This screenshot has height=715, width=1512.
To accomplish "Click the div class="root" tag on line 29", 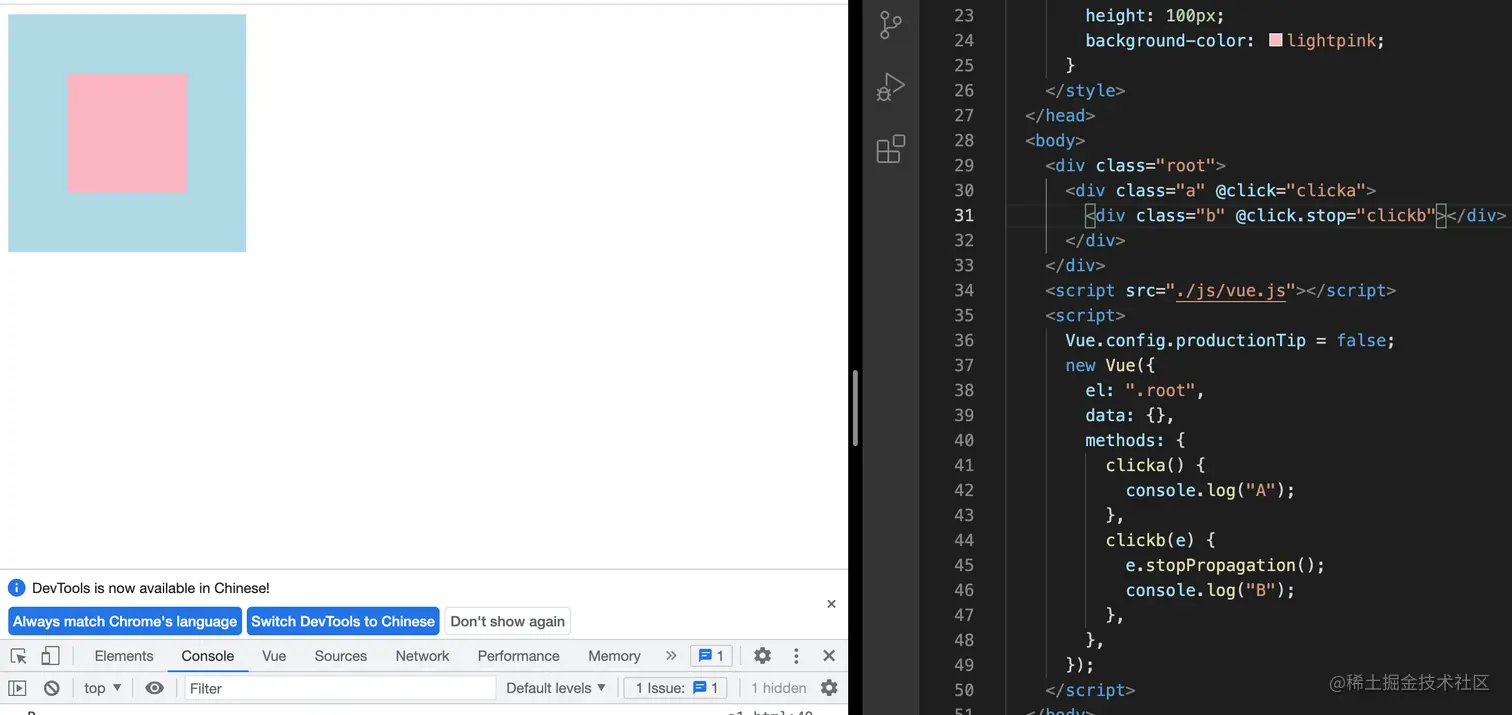I will coord(1135,165).
